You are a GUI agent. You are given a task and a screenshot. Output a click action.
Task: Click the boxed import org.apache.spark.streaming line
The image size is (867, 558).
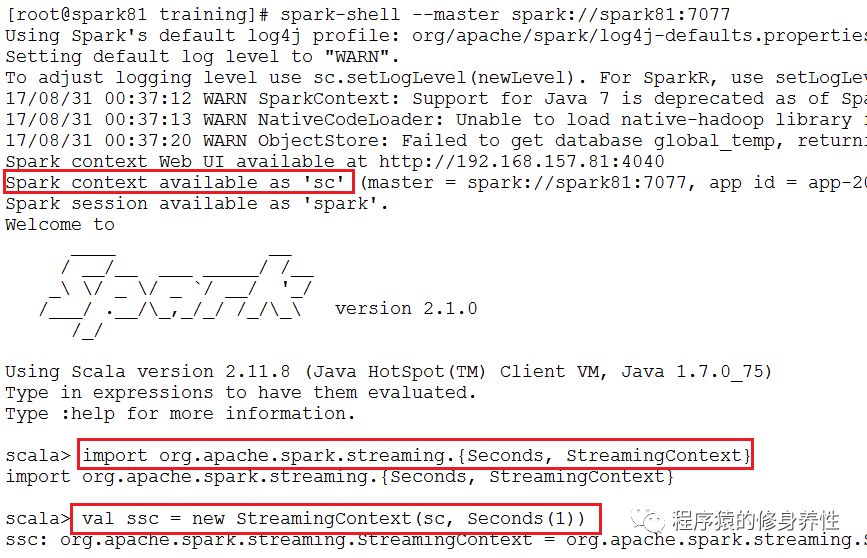[x=415, y=455]
